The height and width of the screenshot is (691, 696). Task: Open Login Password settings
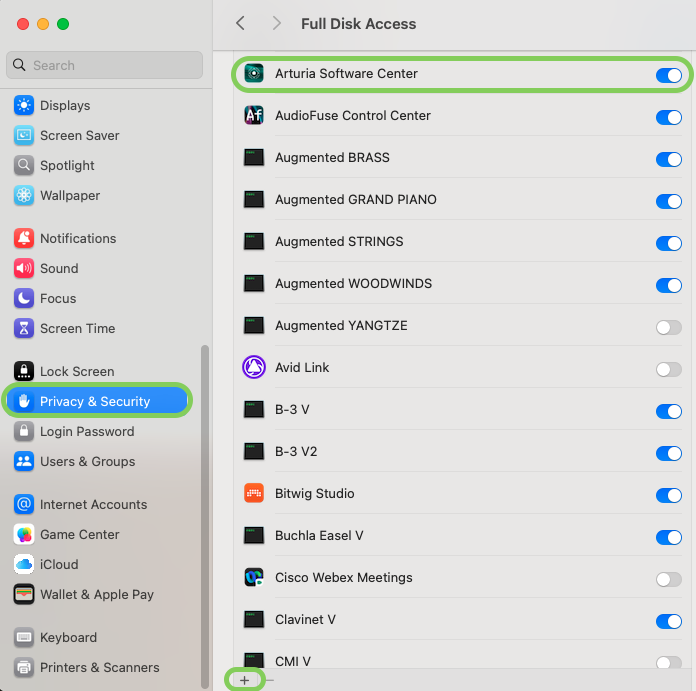click(x=87, y=431)
